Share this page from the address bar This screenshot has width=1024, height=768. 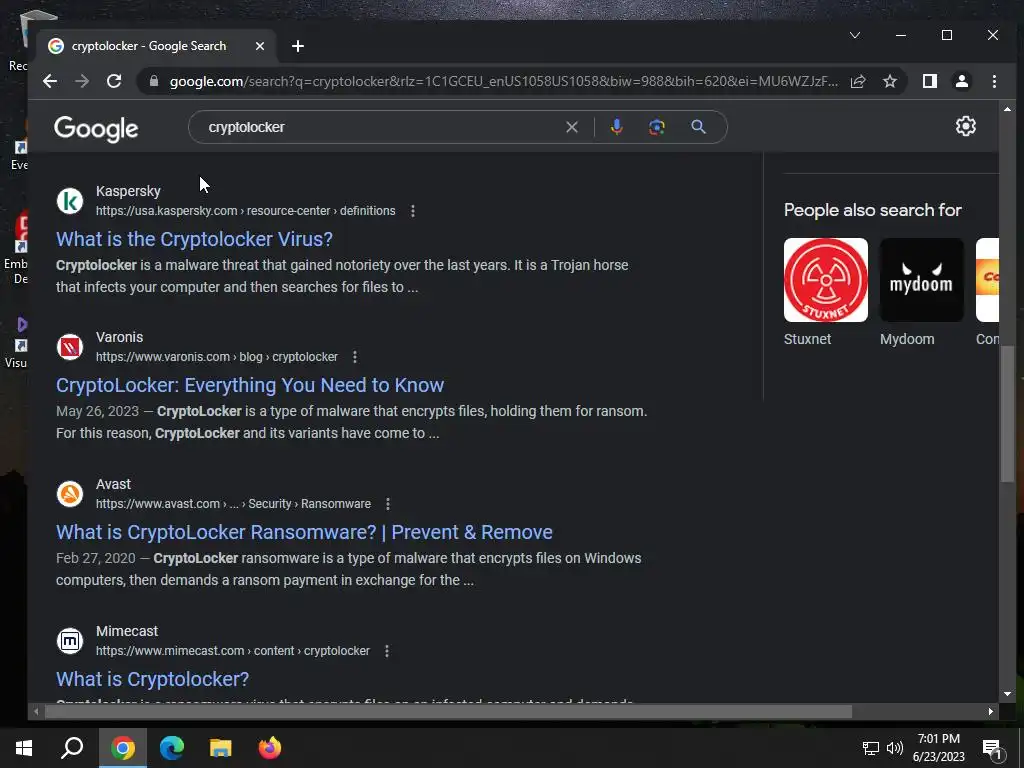[858, 81]
